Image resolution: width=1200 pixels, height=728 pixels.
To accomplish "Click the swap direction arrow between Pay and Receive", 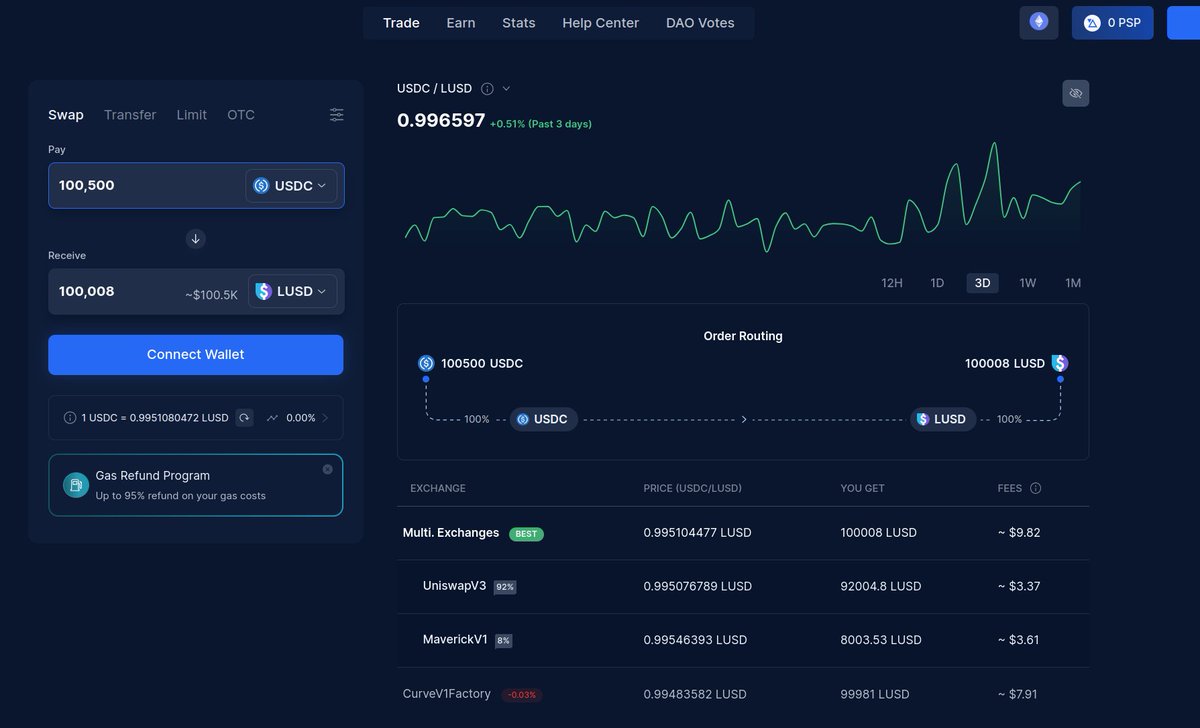I will 195,238.
